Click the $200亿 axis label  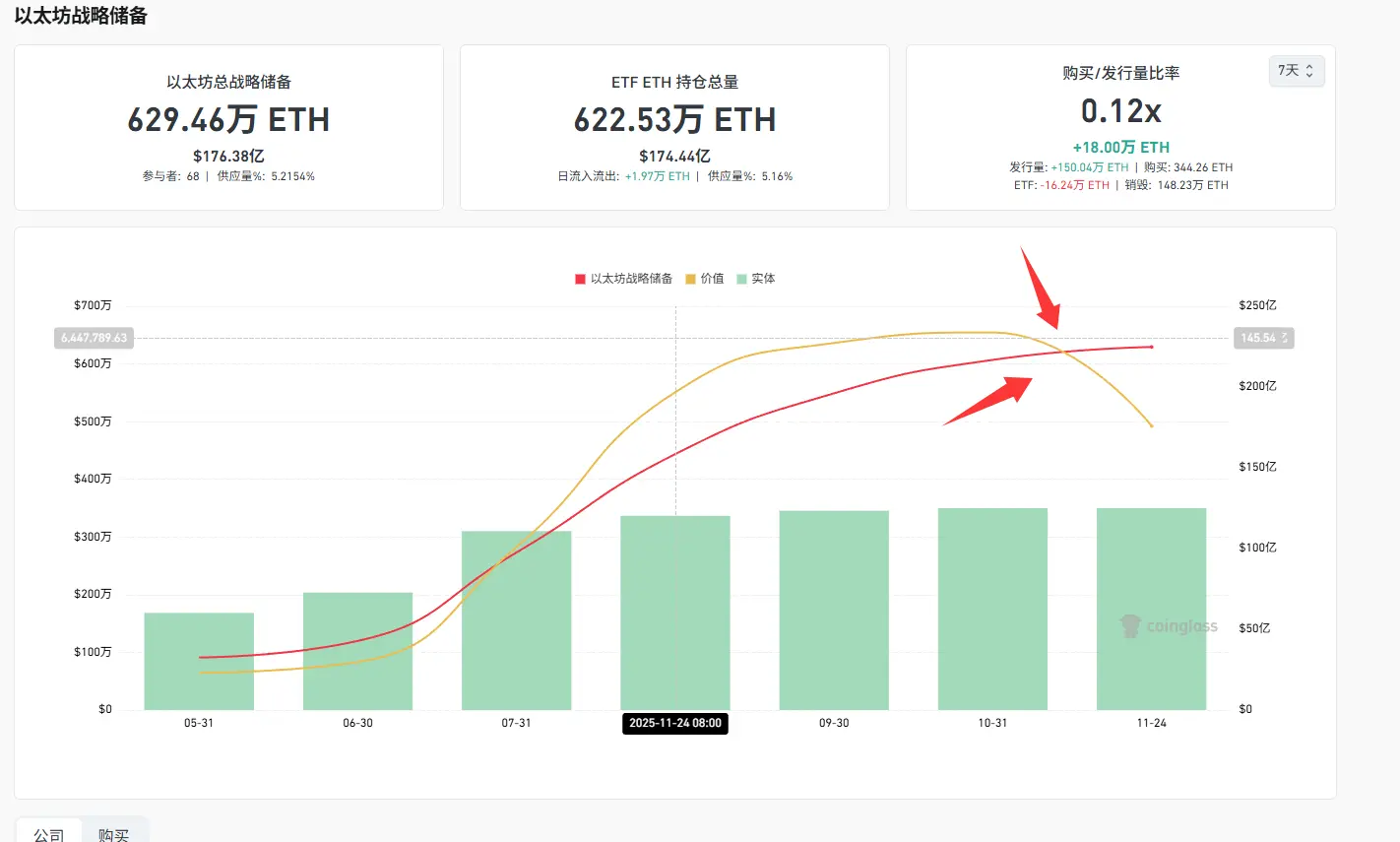point(1257,386)
